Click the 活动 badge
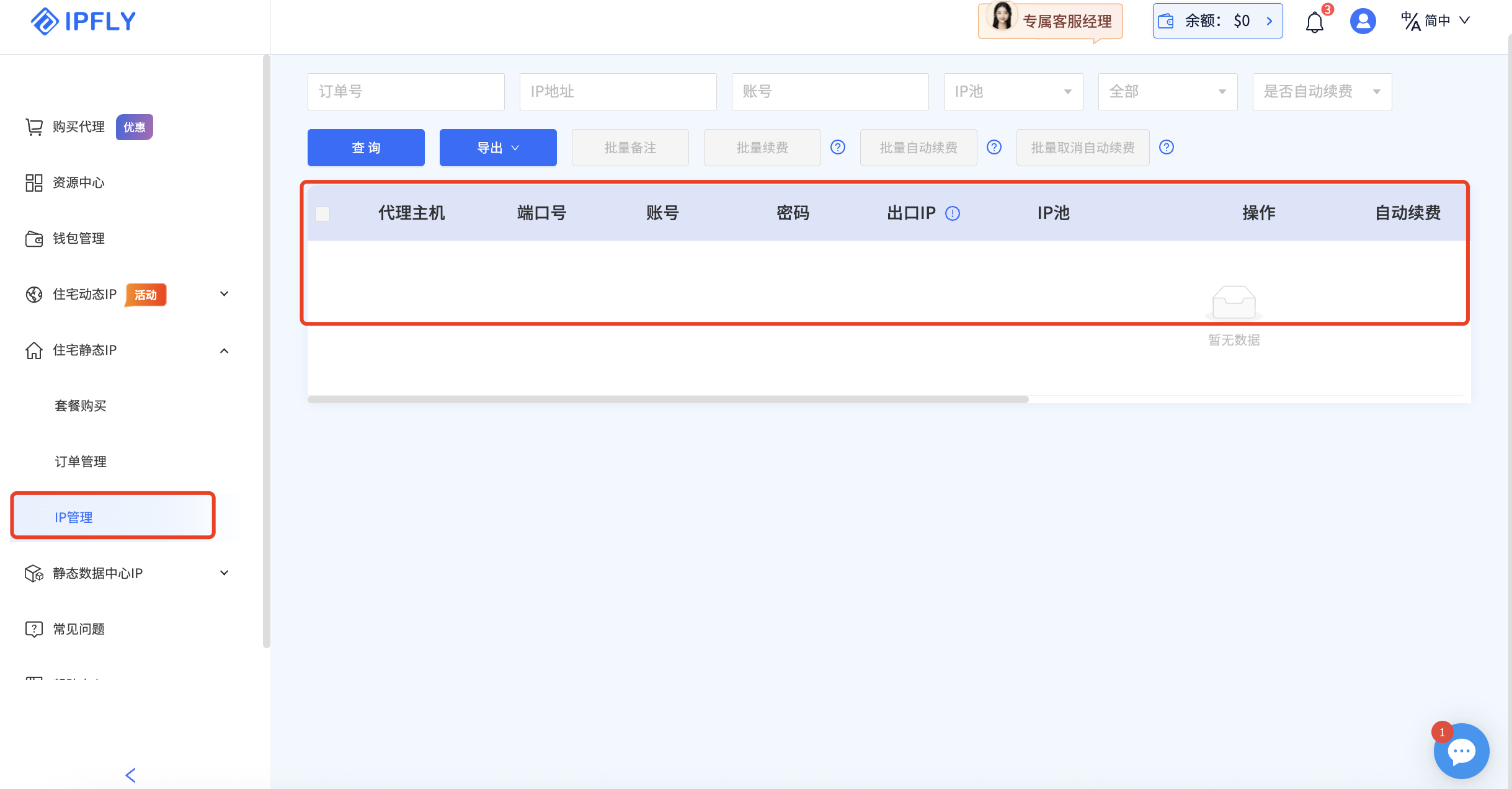The width and height of the screenshot is (1512, 789). click(x=146, y=295)
